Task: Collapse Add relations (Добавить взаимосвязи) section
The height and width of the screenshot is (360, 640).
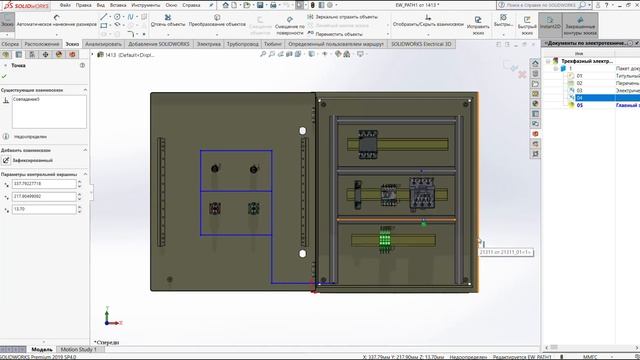Action: (x=85, y=150)
